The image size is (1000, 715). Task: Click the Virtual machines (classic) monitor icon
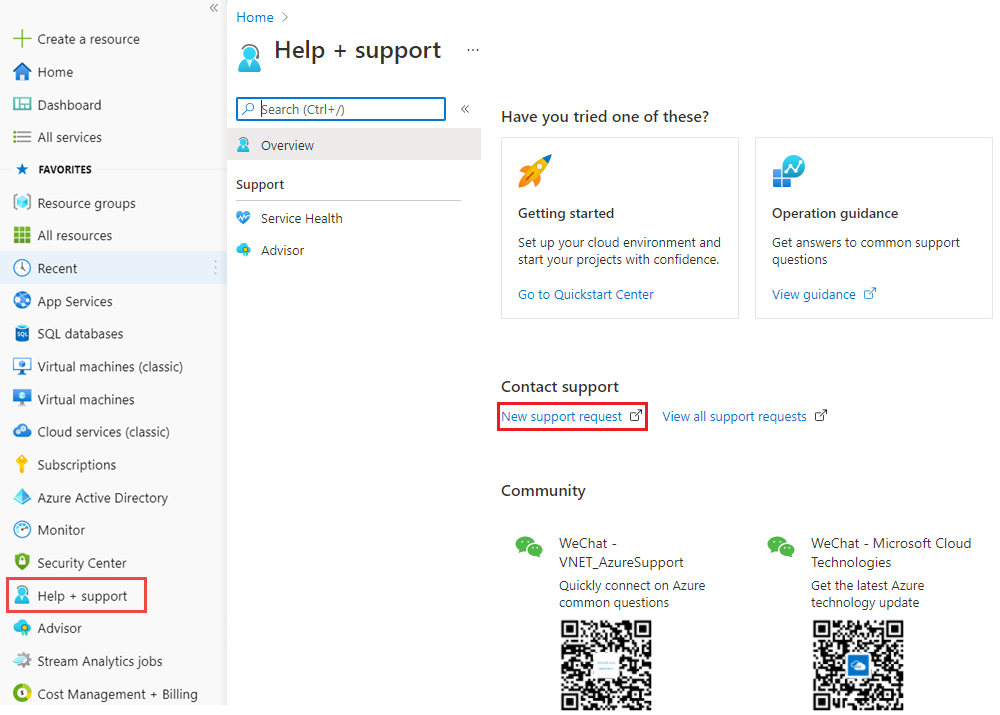(x=22, y=366)
